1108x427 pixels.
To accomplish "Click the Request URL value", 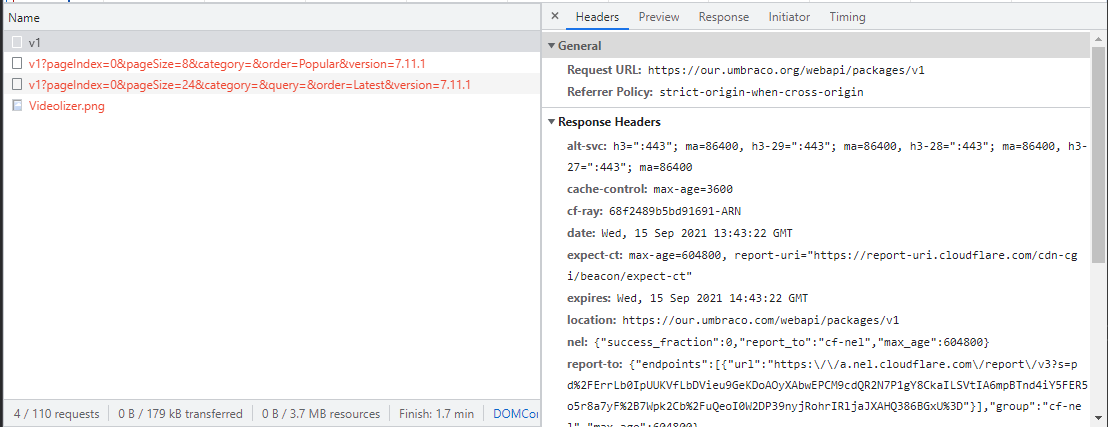I will 786,70.
